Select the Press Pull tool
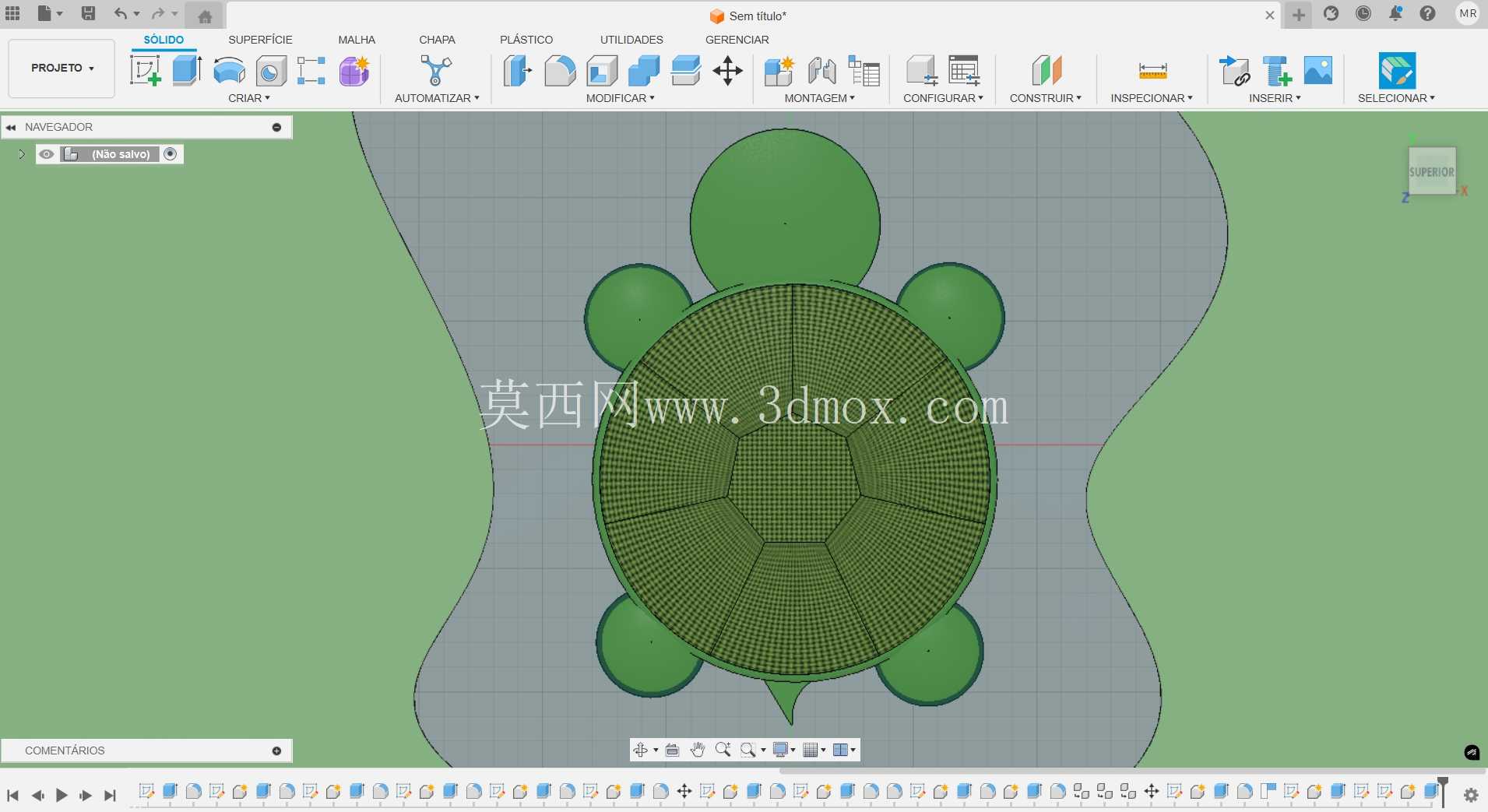 517,71
